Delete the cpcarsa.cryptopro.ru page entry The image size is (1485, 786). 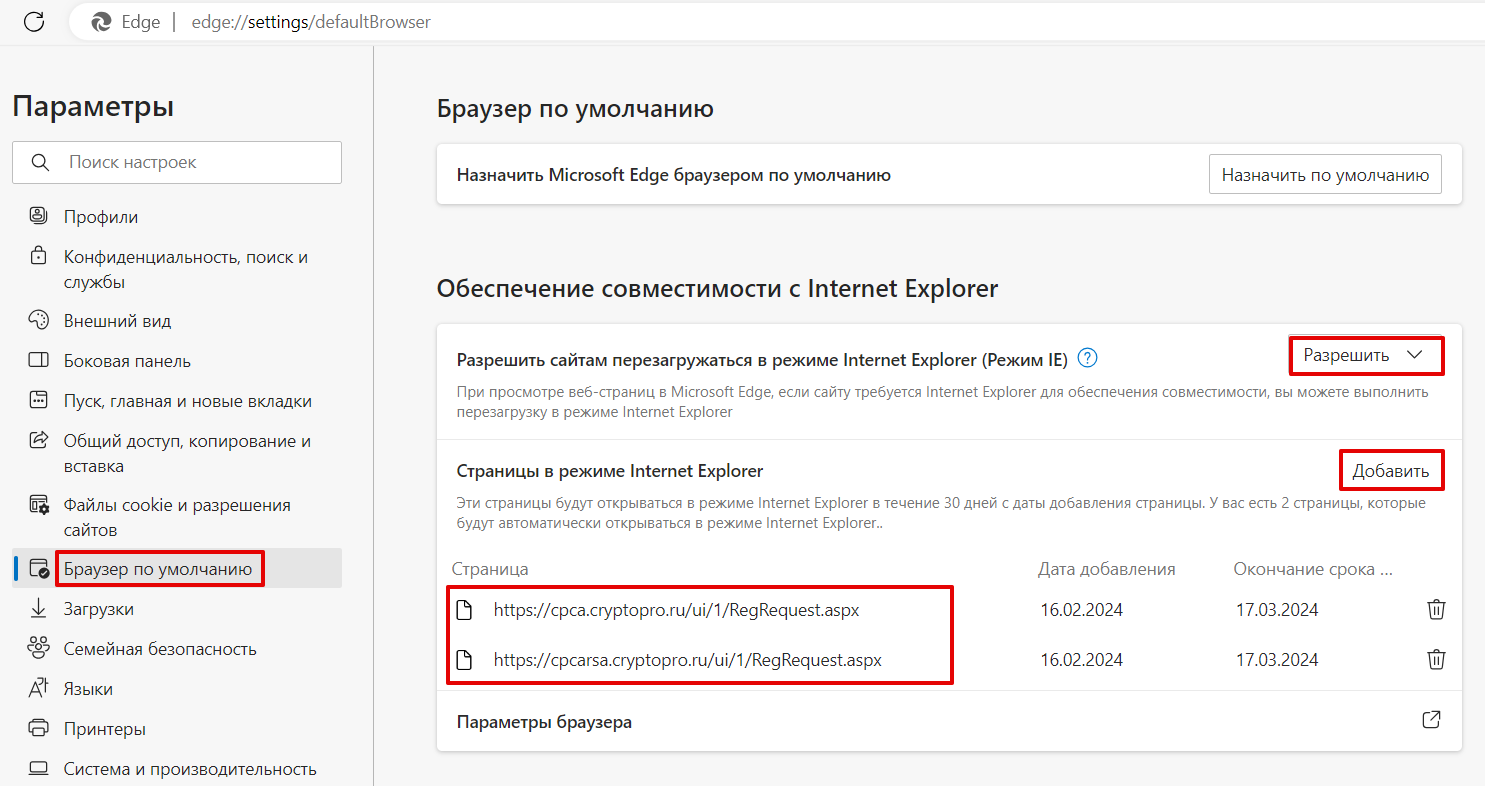[x=1436, y=660]
